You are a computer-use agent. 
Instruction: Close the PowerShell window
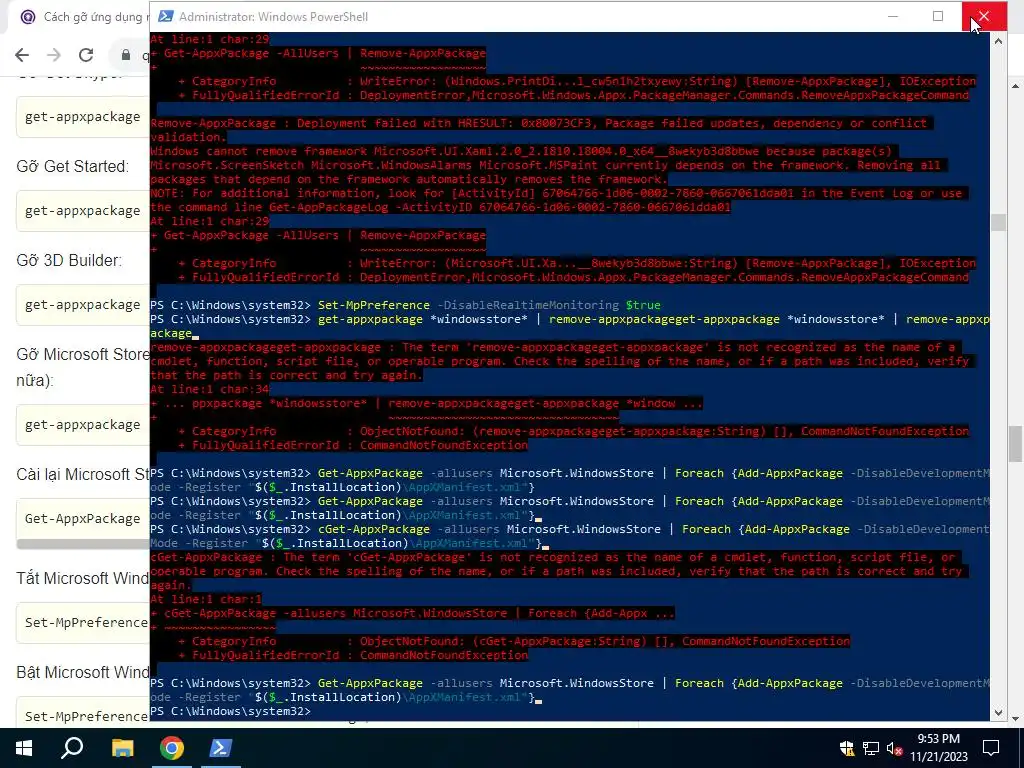click(984, 16)
